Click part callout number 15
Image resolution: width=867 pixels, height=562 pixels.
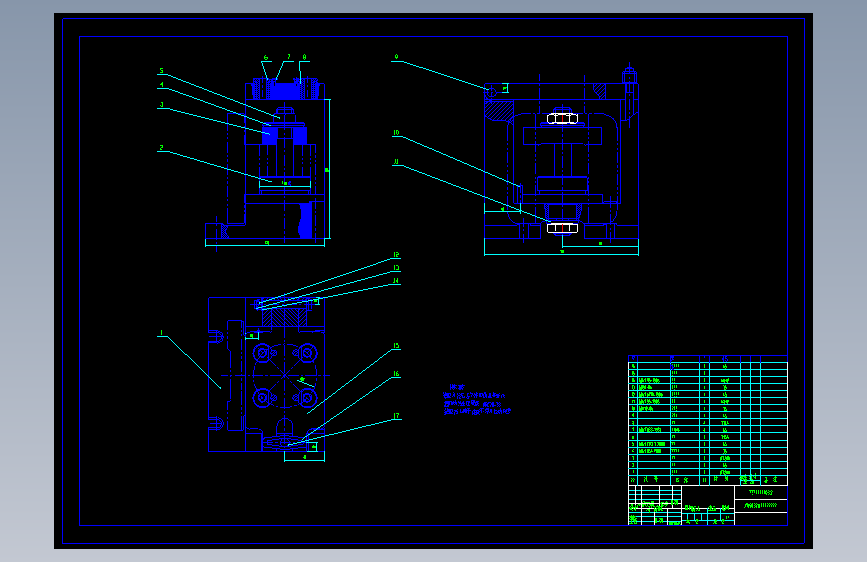(x=396, y=346)
